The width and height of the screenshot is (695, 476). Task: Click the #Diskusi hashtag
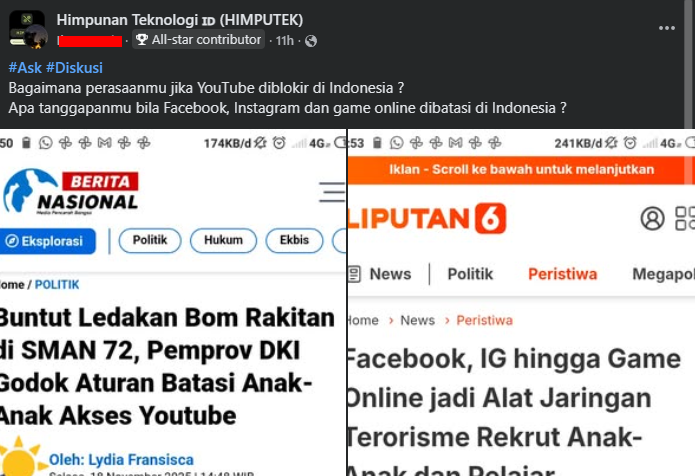click(x=74, y=68)
